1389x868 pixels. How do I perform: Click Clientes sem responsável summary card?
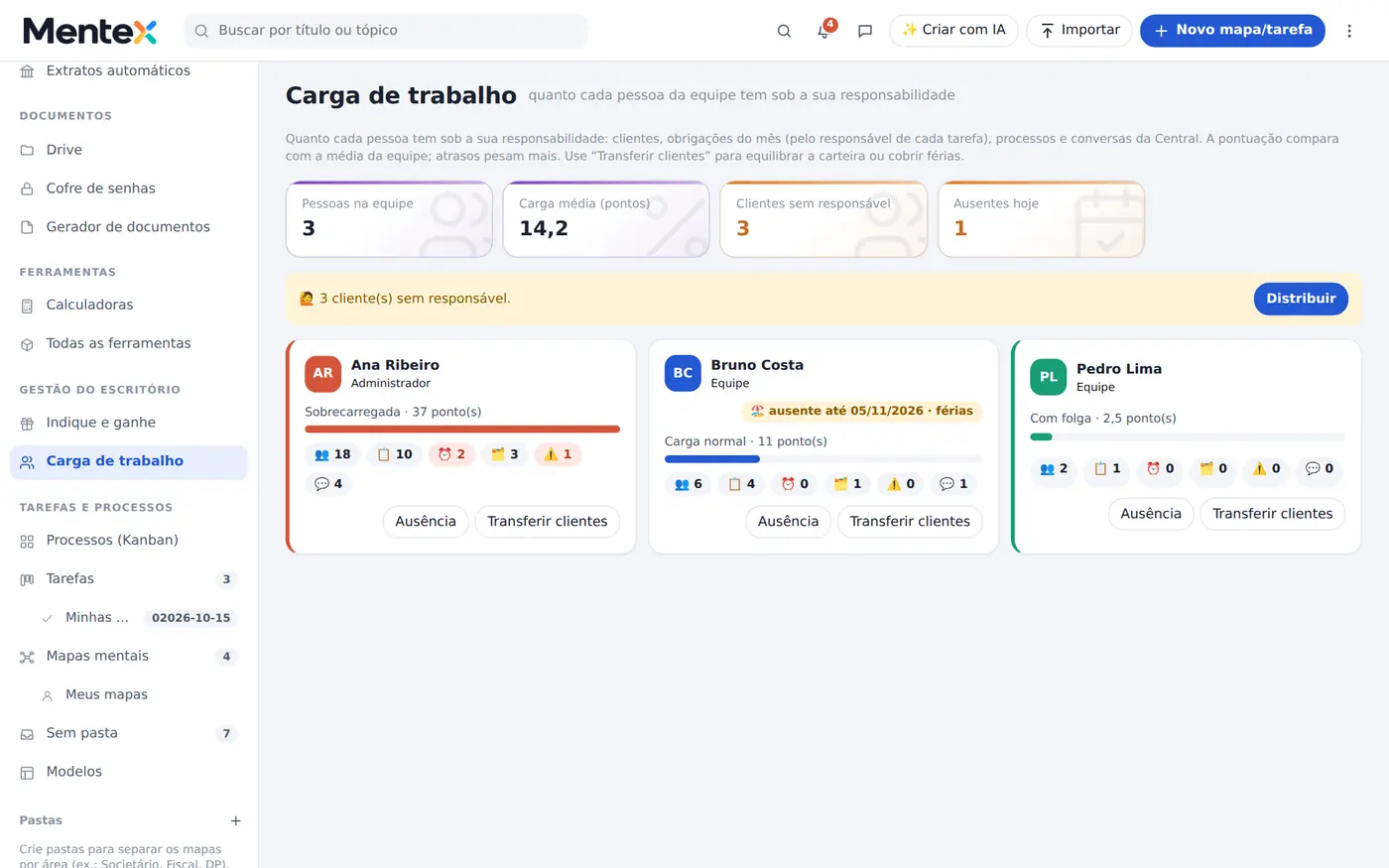823,219
